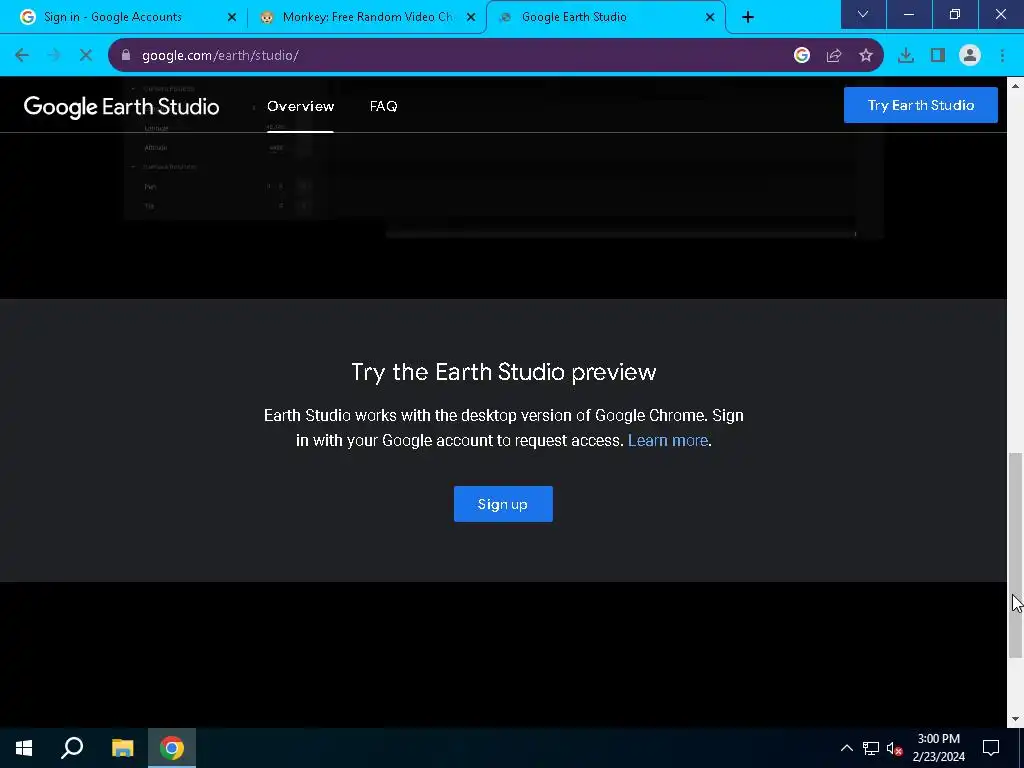This screenshot has width=1024, height=768.
Task: Click the padlock site info icon
Action: click(x=126, y=56)
